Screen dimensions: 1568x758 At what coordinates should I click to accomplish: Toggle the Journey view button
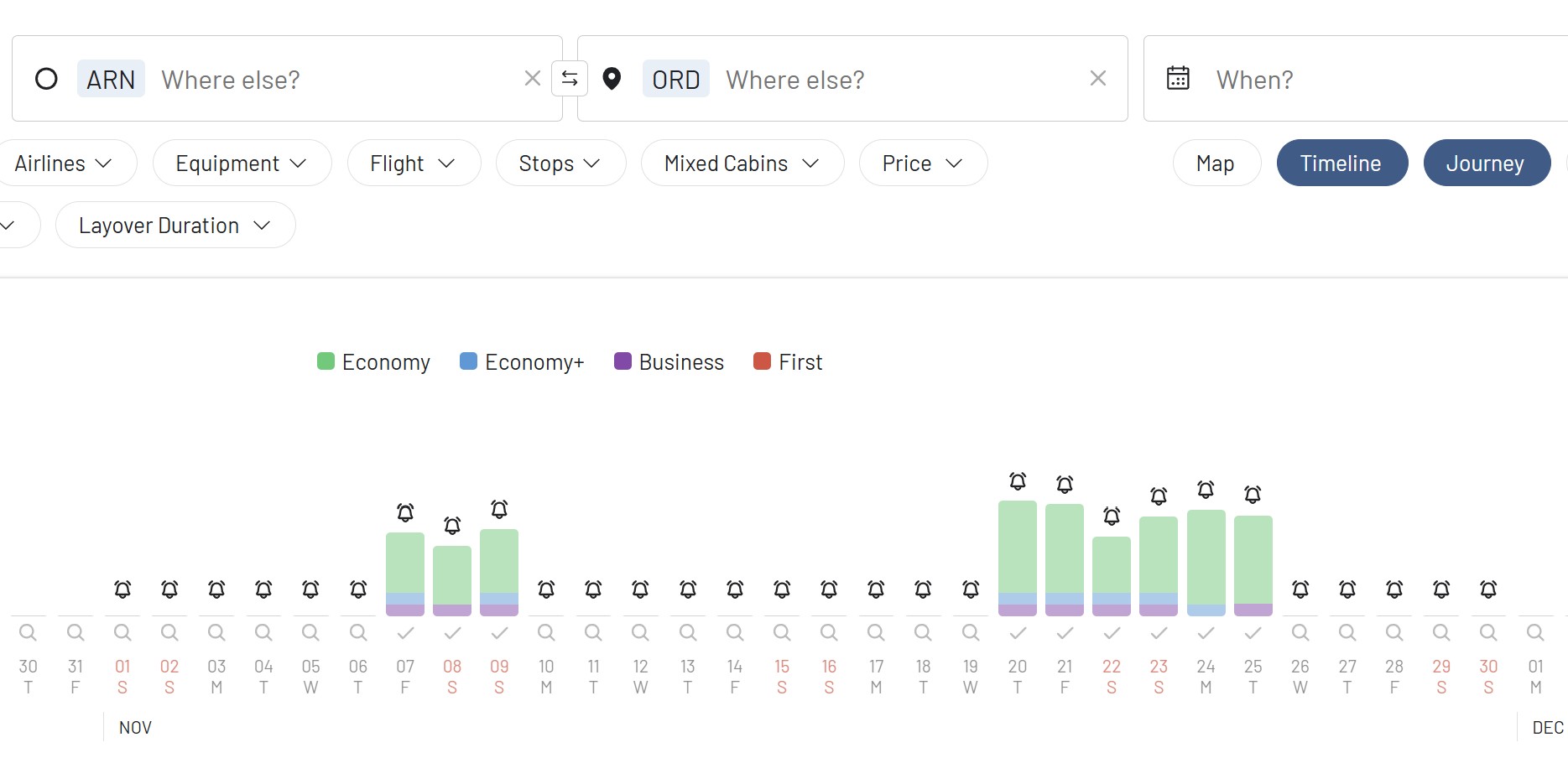(1486, 164)
